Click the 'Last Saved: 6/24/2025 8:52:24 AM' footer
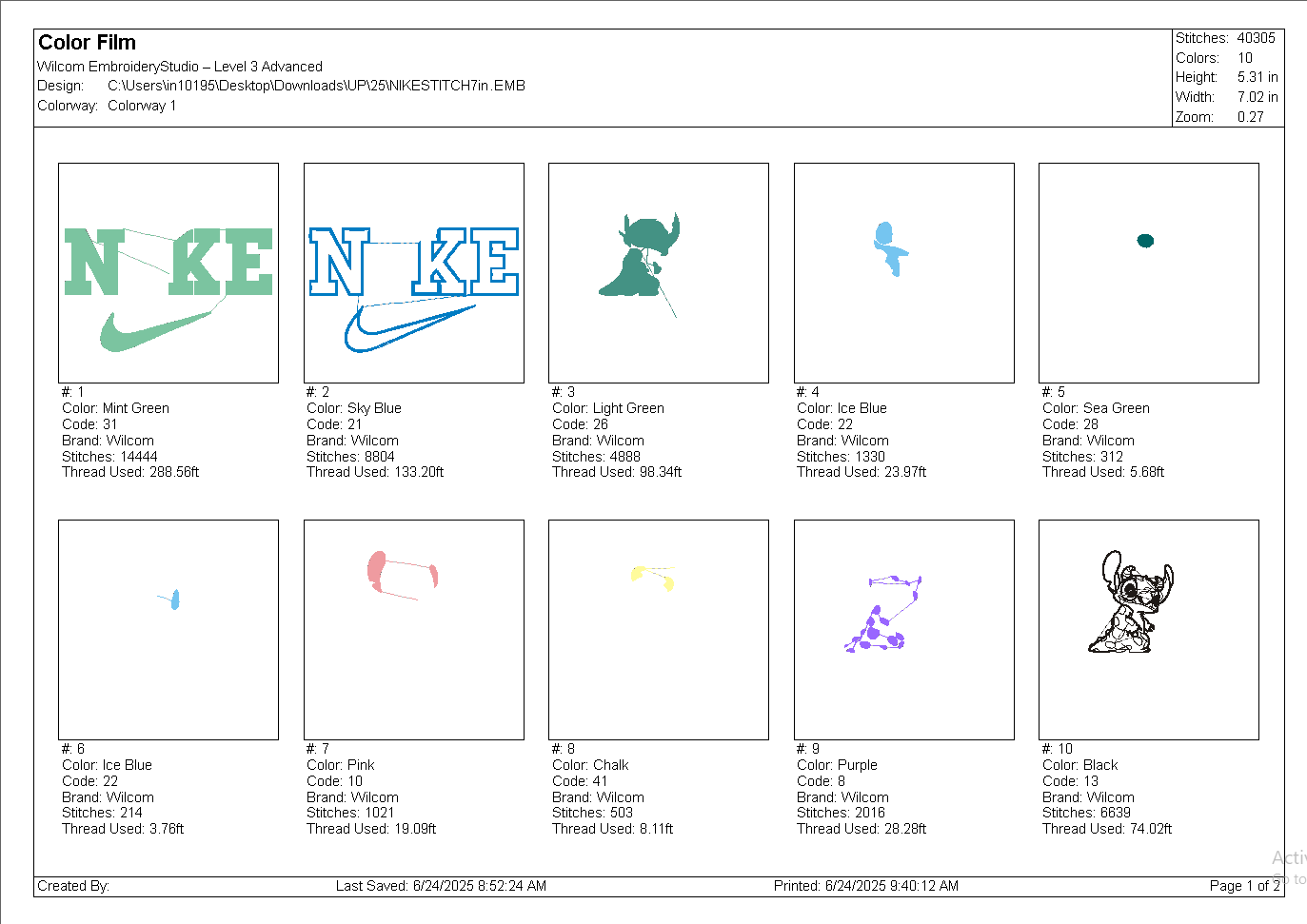Viewport: 1307px width, 924px height. (x=441, y=886)
